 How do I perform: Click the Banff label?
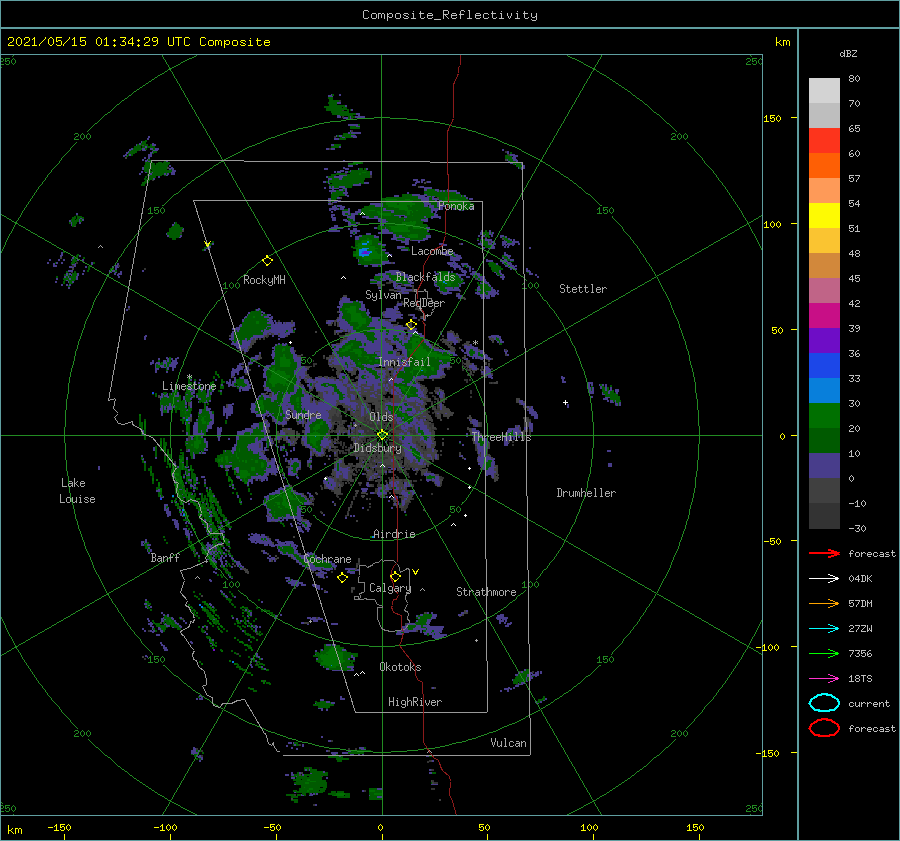[x=165, y=557]
